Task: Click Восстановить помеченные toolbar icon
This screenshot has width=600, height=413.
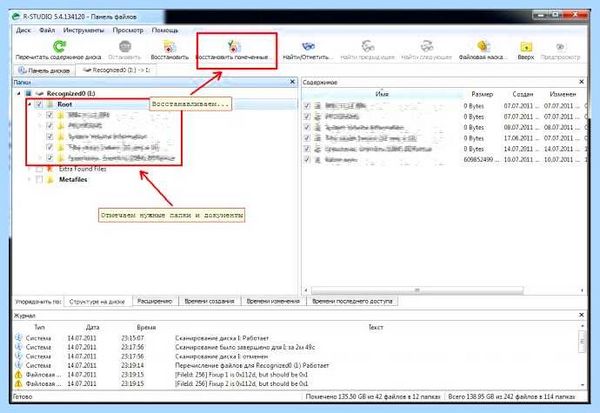Action: [x=234, y=47]
